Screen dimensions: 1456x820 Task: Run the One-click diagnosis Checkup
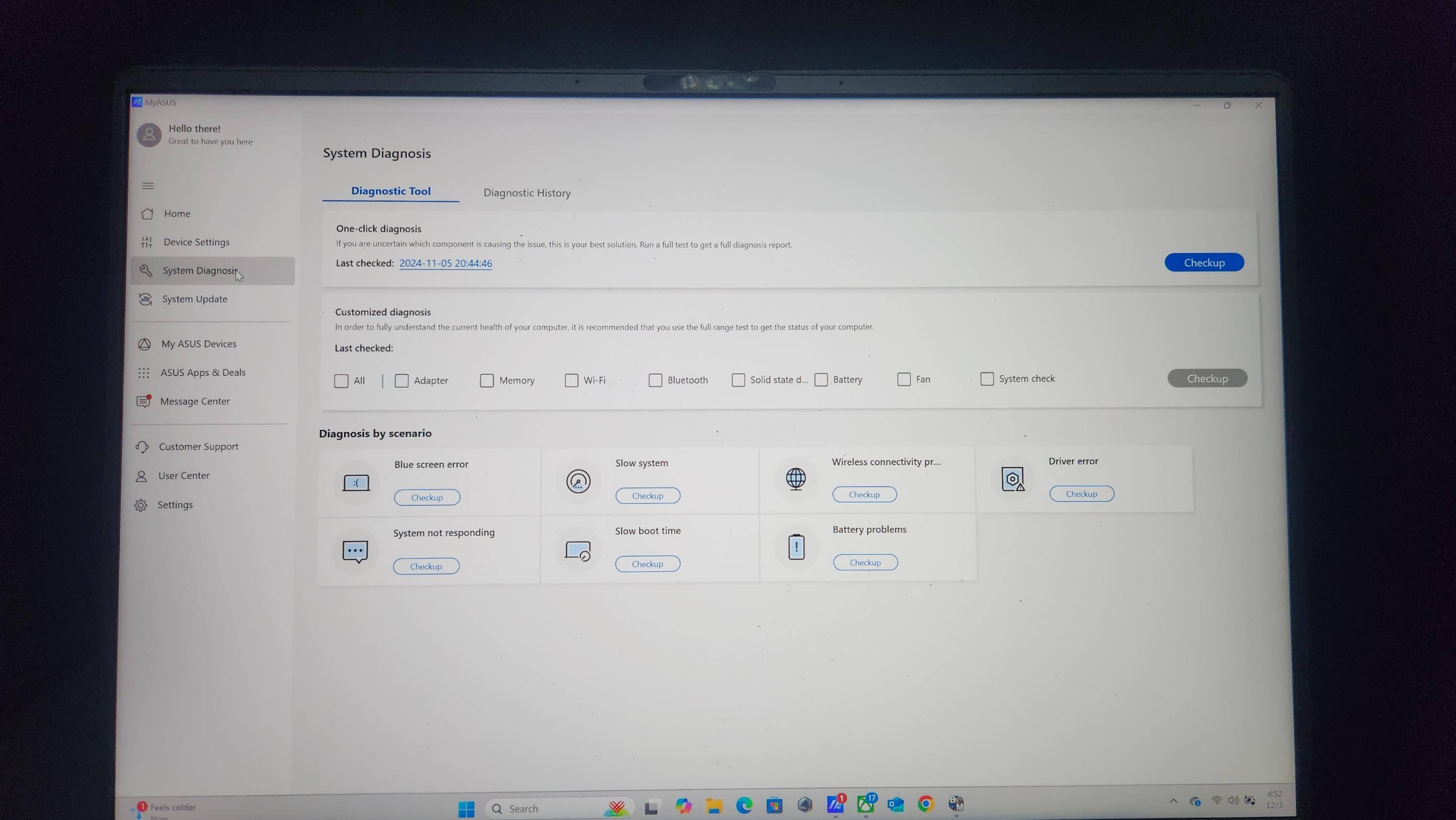[1204, 263]
